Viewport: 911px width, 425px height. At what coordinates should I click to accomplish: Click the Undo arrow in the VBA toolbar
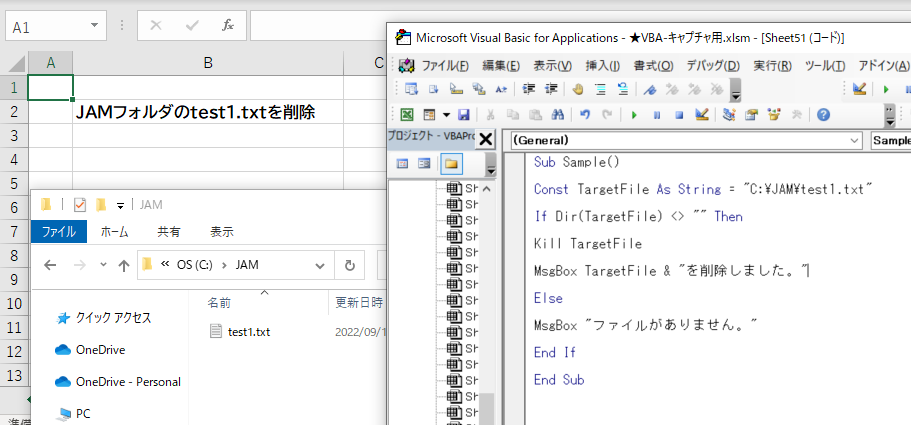pos(585,115)
